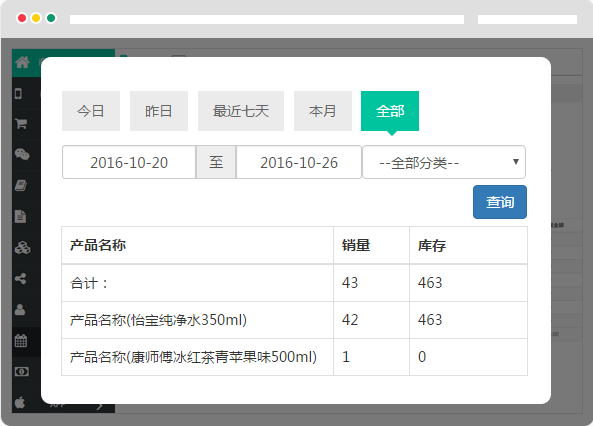Select the 最近七天 filter tab

click(241, 111)
